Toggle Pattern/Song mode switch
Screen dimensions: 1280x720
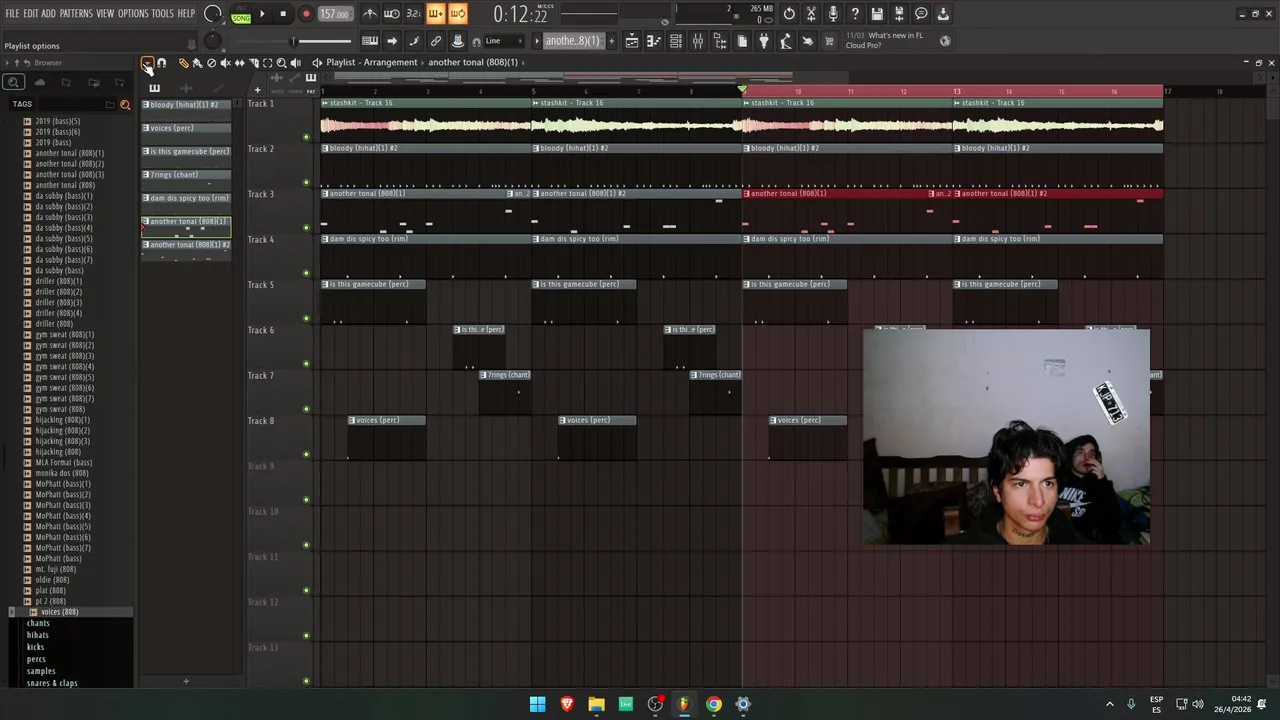241,14
